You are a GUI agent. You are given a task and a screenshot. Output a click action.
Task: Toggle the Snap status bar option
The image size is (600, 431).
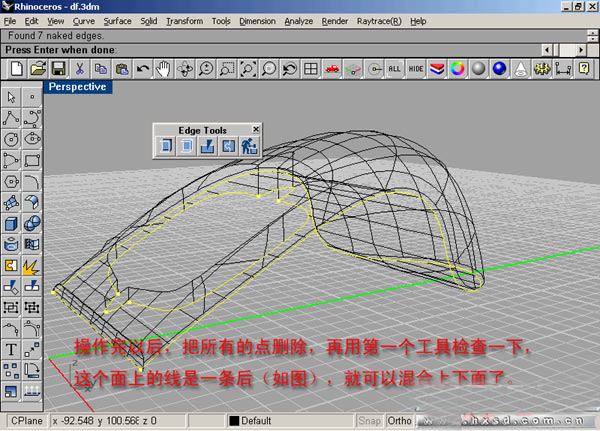370,420
